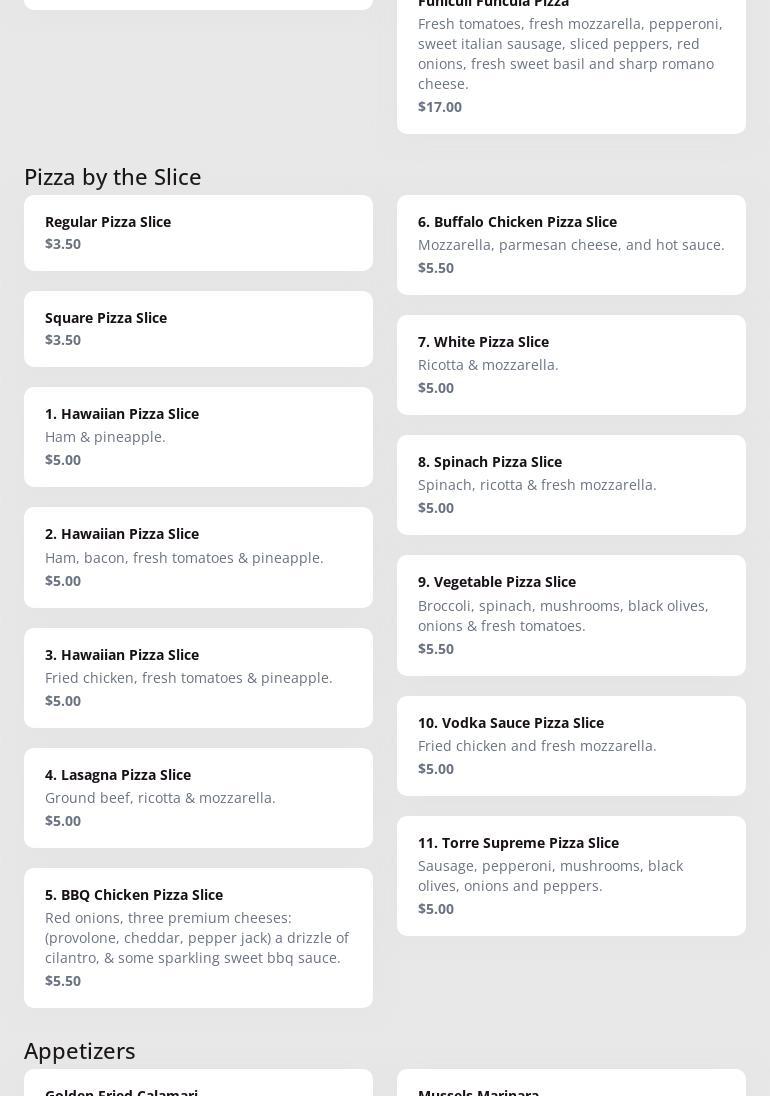Click the 9. Vegetable Pizza Slice title
This screenshot has width=770, height=1096.
point(497,581)
